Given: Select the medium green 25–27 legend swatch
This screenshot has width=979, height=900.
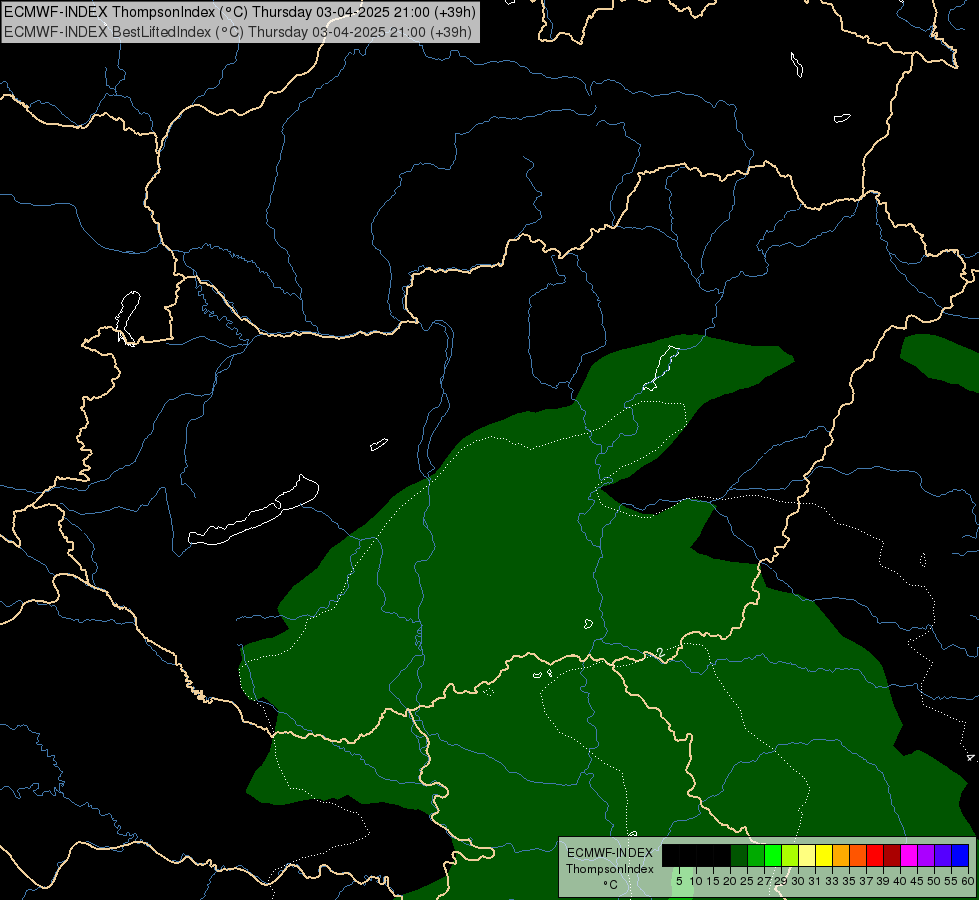Looking at the screenshot, I should coord(756,855).
